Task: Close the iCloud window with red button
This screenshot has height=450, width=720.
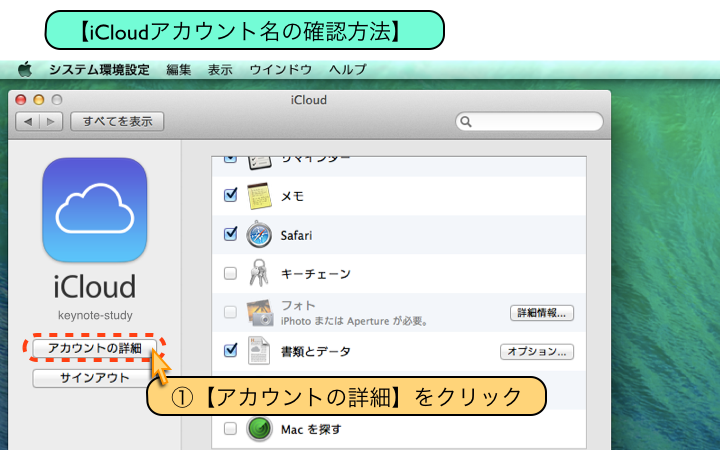Action: pyautogui.click(x=20, y=100)
